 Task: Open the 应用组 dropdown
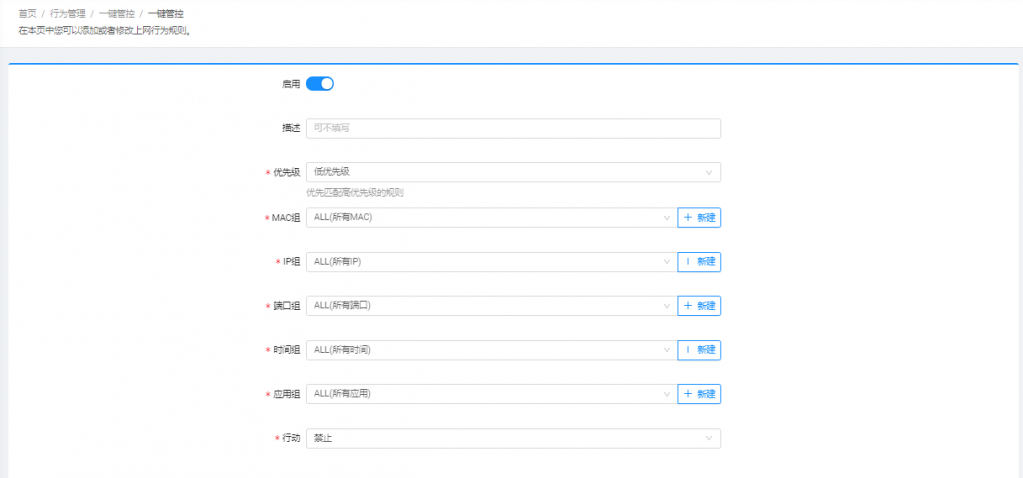tap(491, 394)
